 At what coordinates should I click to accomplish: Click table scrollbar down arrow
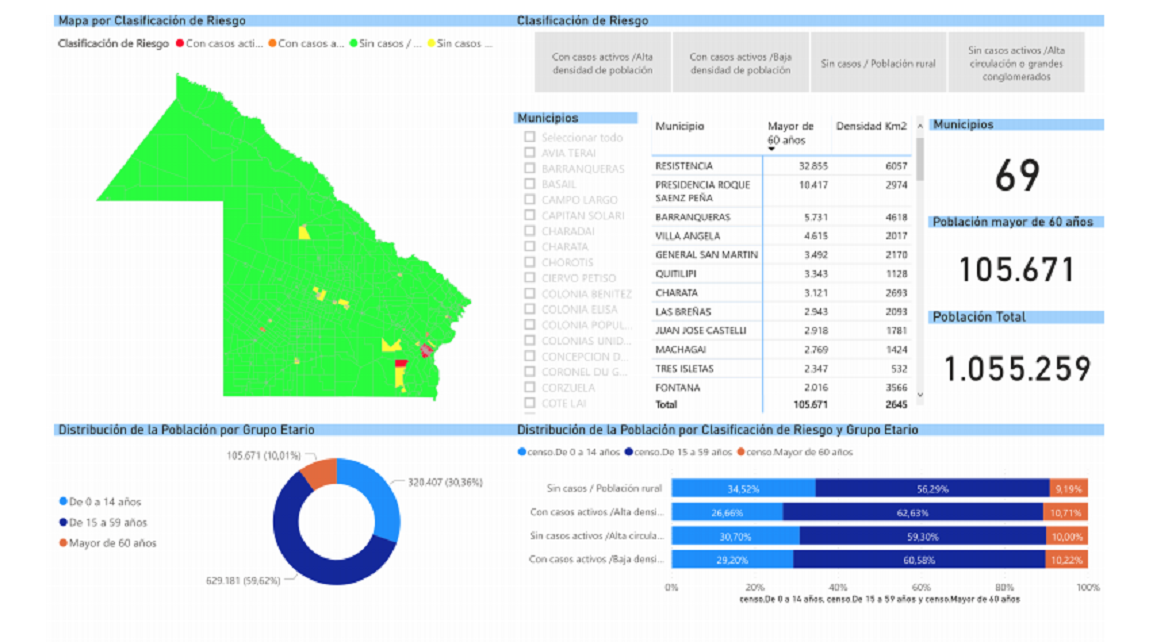click(919, 394)
